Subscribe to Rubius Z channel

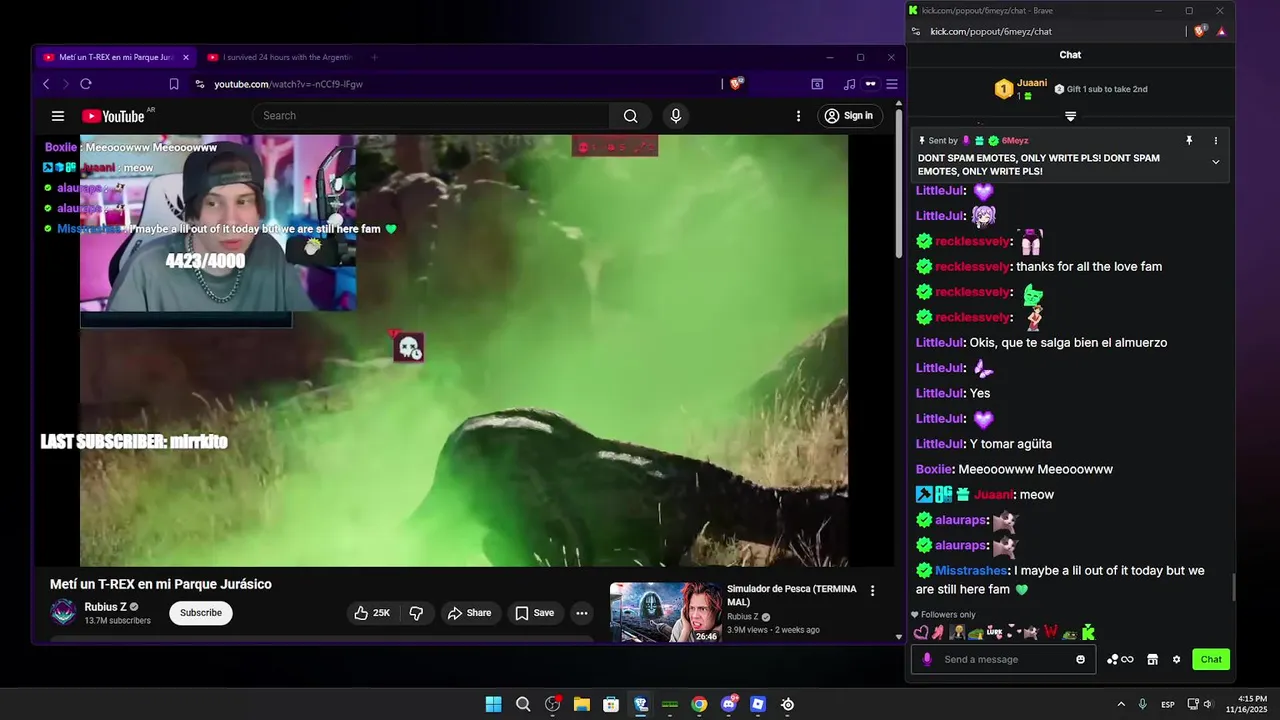pyautogui.click(x=201, y=613)
